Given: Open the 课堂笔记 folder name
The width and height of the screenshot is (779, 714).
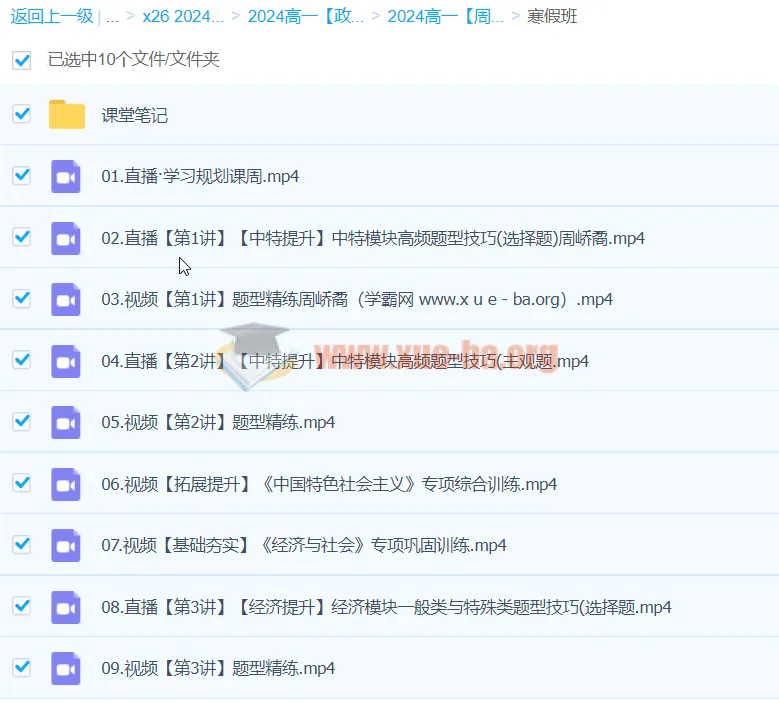Looking at the screenshot, I should [135, 115].
